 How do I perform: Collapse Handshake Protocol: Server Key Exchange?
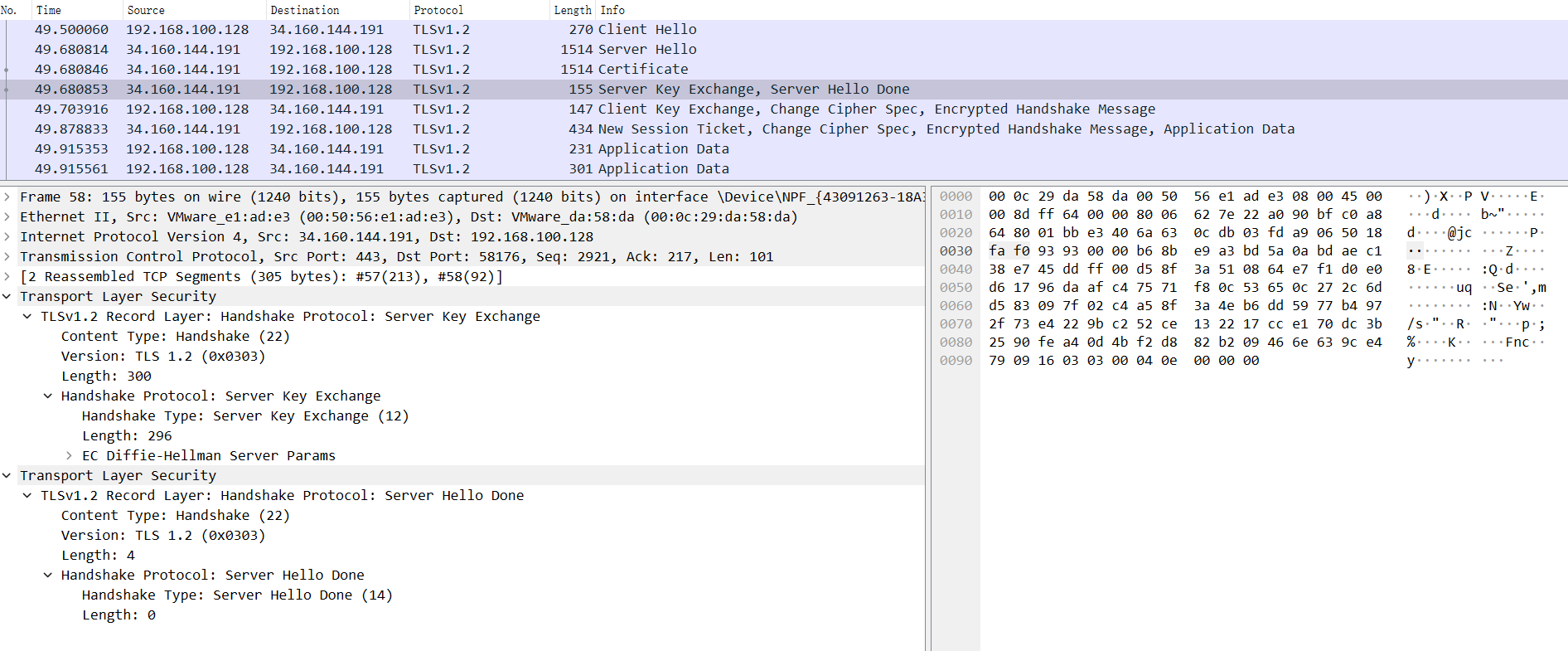[x=48, y=396]
